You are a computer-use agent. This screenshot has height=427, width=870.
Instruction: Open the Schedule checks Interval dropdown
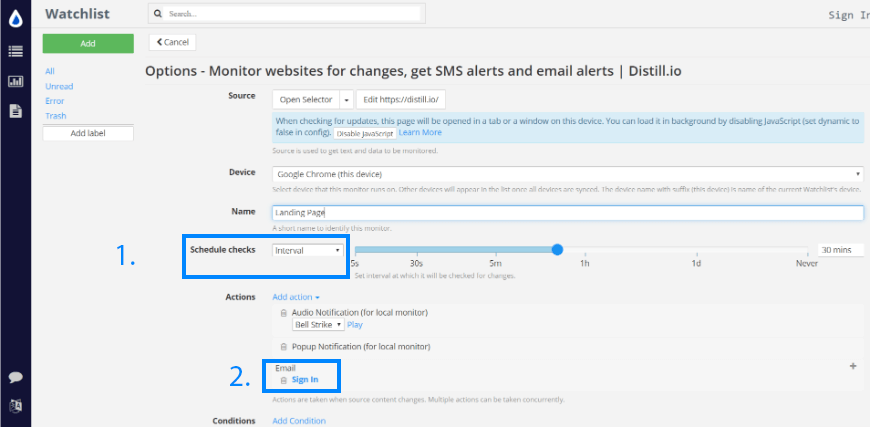(x=308, y=250)
